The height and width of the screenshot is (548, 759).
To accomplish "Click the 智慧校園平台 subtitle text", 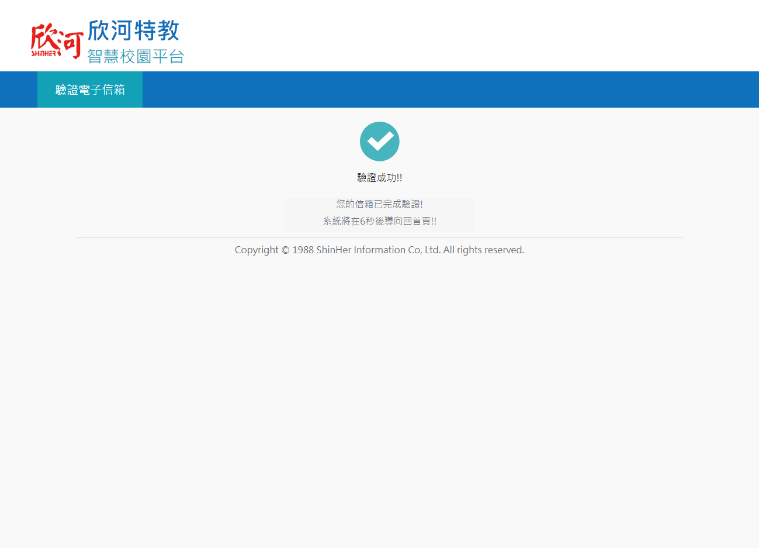I will pyautogui.click(x=135, y=57).
